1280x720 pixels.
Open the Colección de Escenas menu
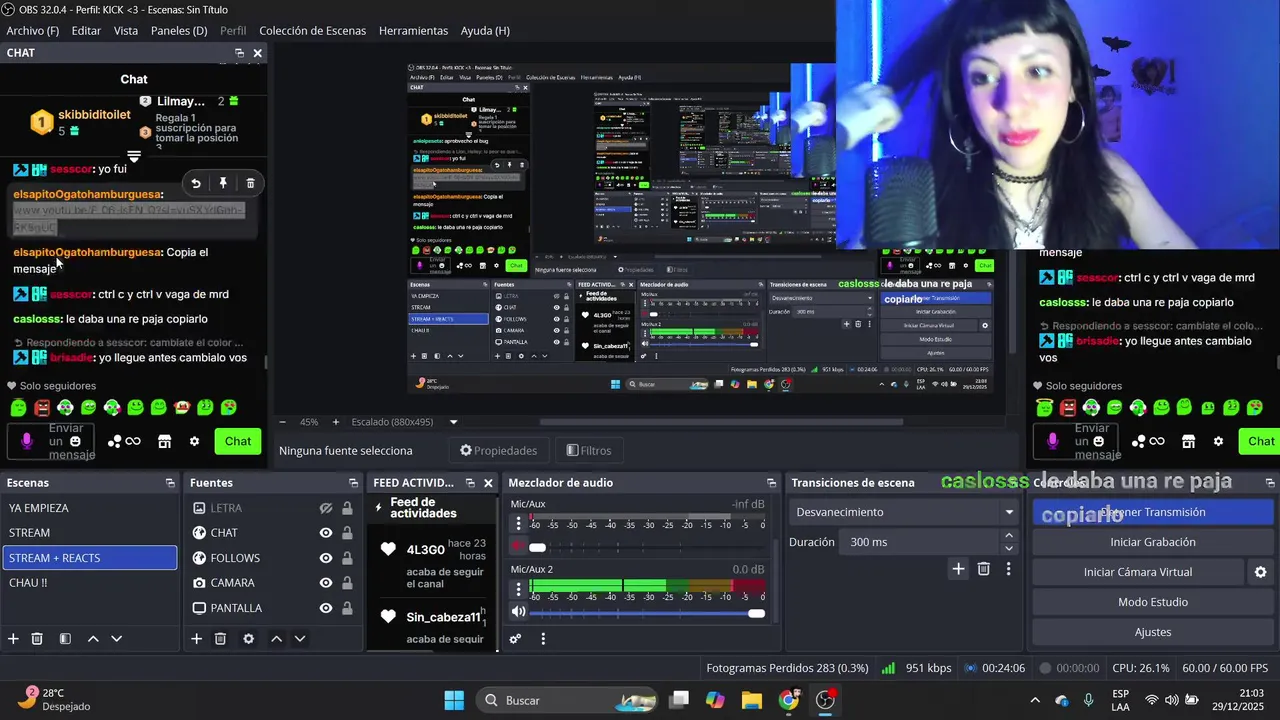coord(312,31)
